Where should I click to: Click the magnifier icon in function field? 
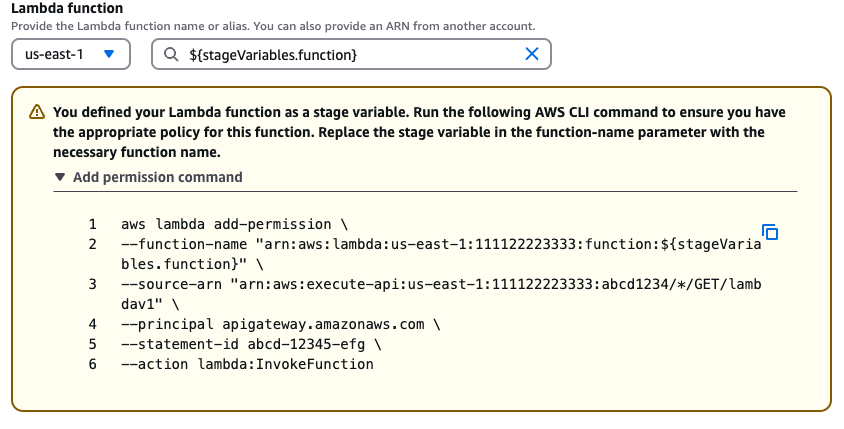[x=170, y=55]
